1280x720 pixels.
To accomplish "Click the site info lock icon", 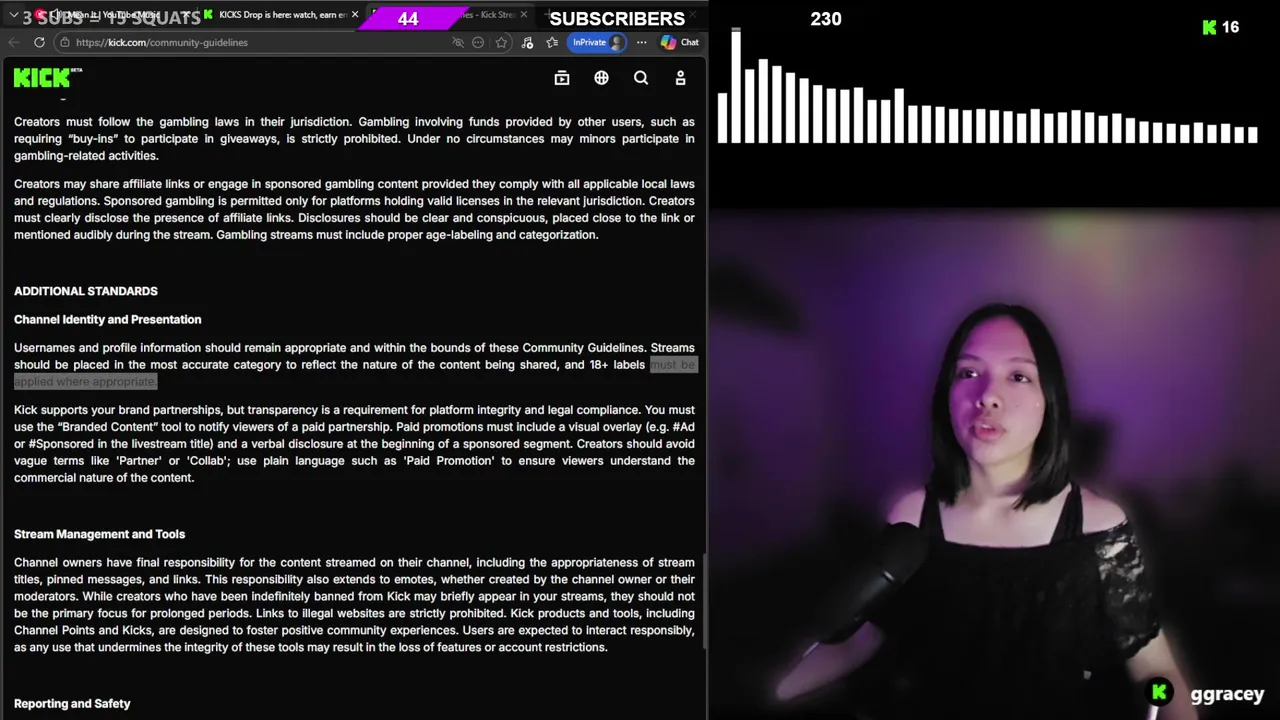I will point(65,42).
